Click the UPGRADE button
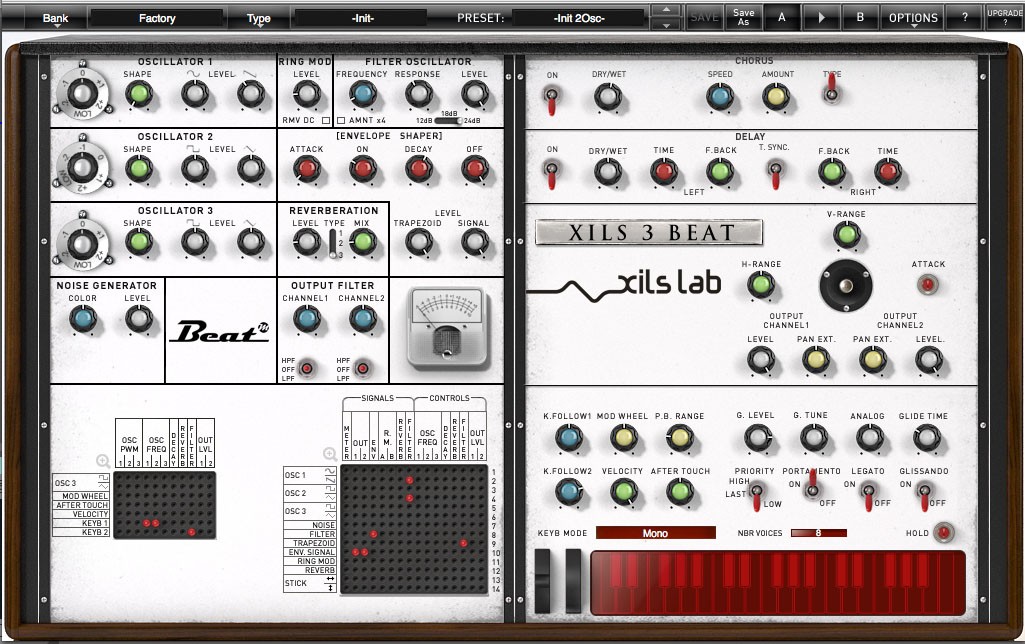The width and height of the screenshot is (1025, 644). click(1005, 17)
